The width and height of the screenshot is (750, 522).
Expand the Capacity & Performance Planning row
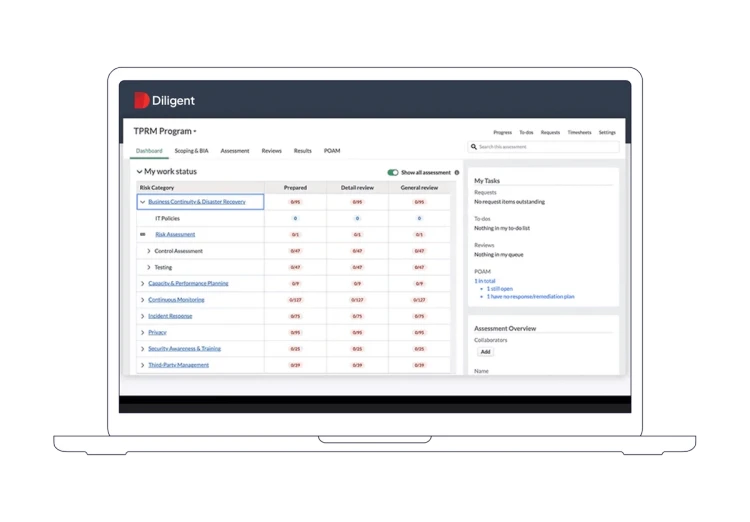click(x=143, y=284)
